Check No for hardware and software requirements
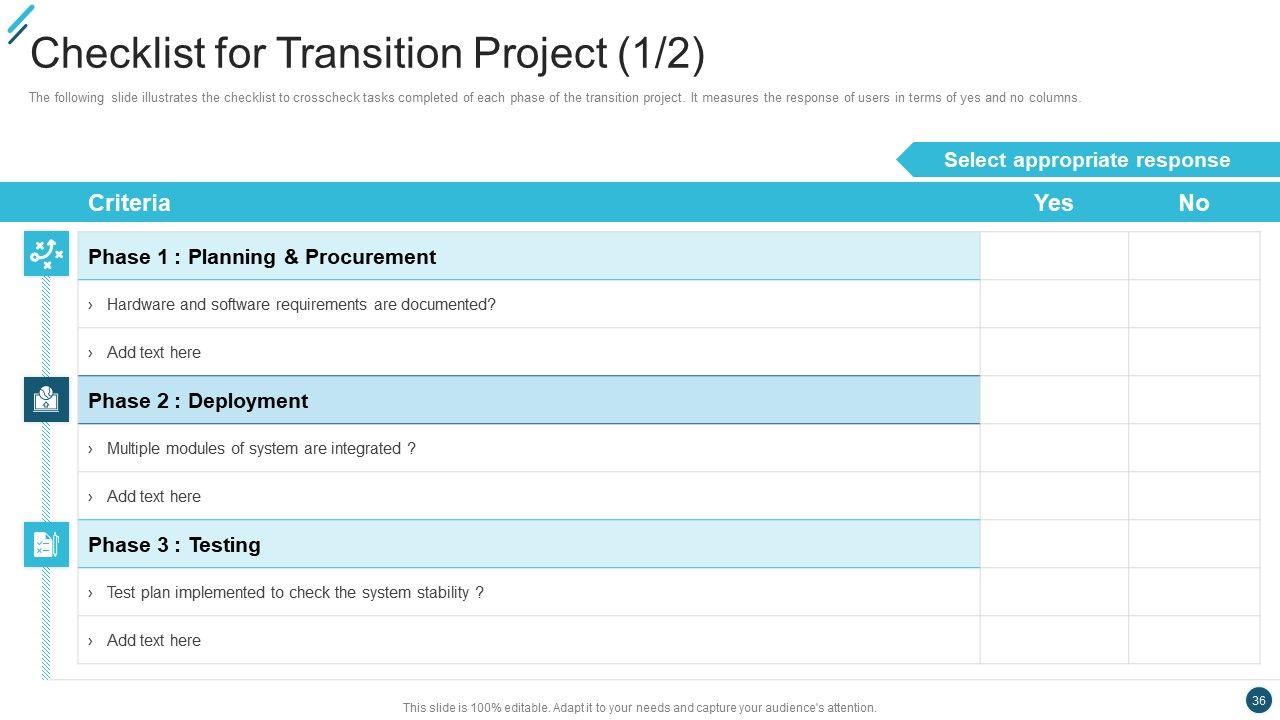This screenshot has height=720, width=1280. click(x=1194, y=304)
